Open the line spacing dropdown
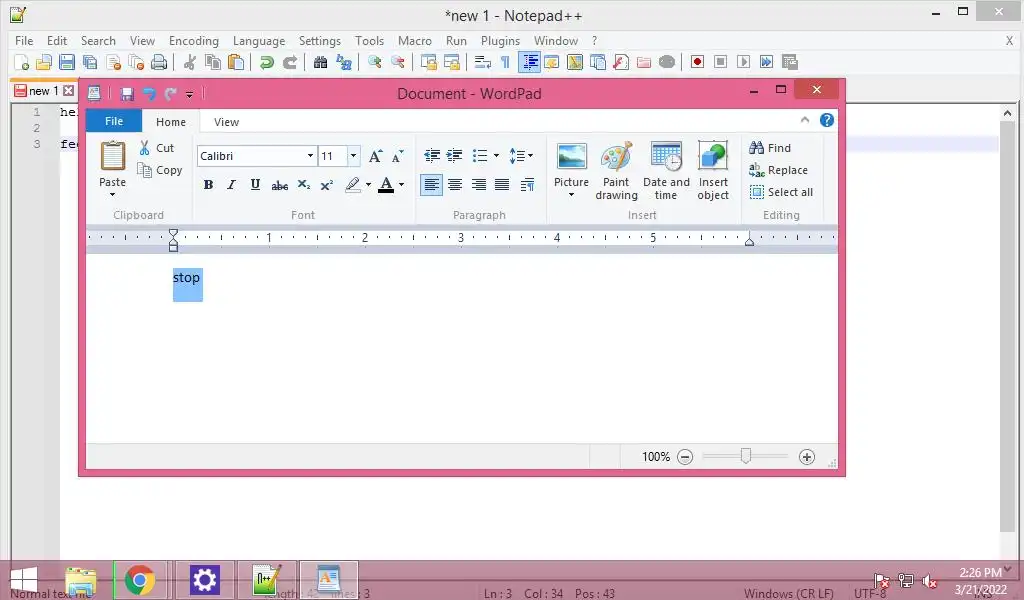The width and height of the screenshot is (1024, 600). (x=521, y=155)
